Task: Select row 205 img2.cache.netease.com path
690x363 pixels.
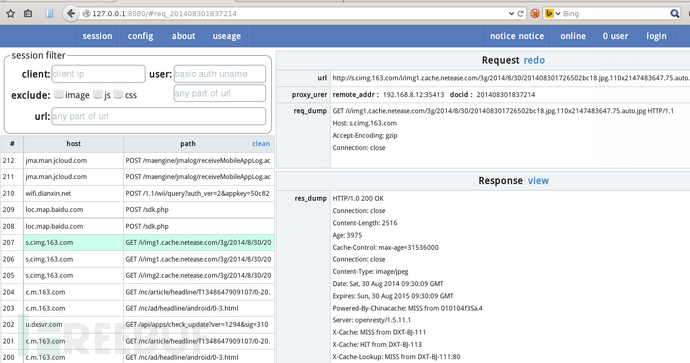Action: tap(198, 275)
